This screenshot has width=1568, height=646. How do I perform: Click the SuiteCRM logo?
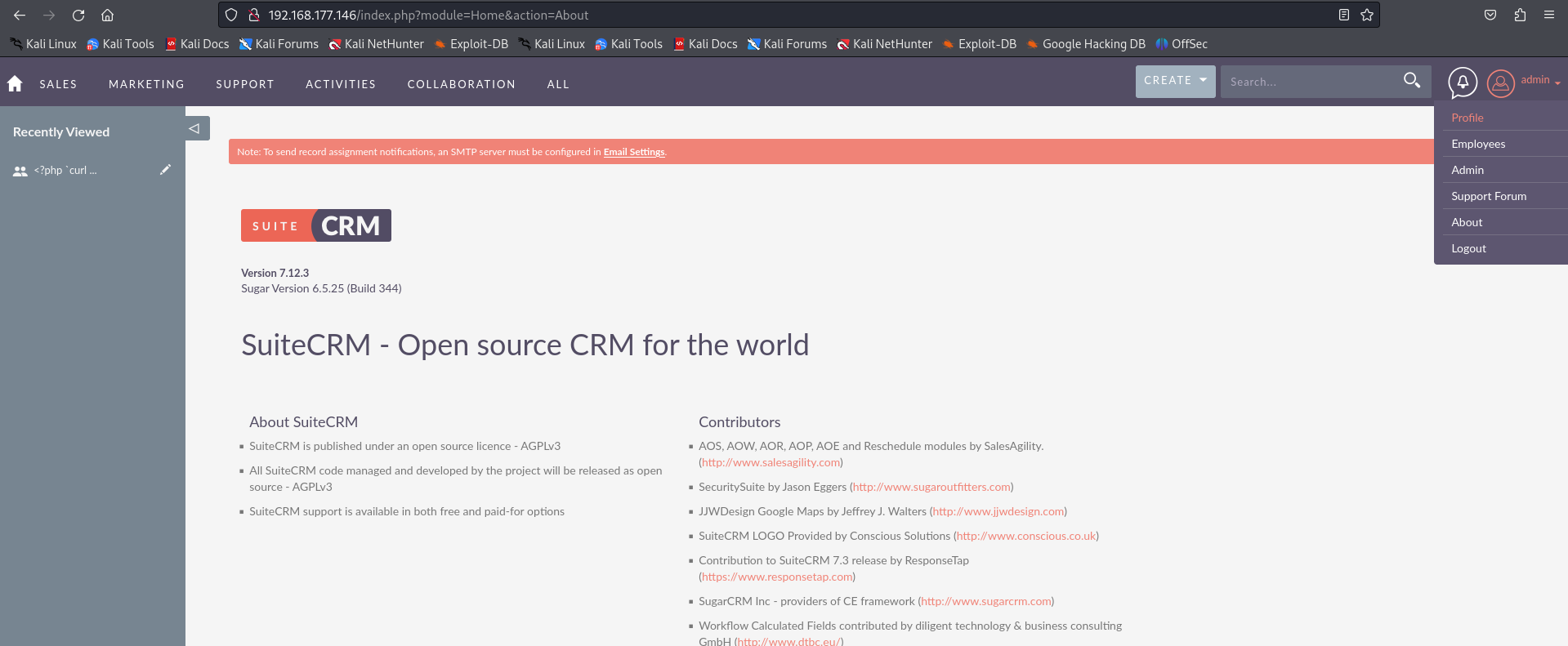click(316, 225)
